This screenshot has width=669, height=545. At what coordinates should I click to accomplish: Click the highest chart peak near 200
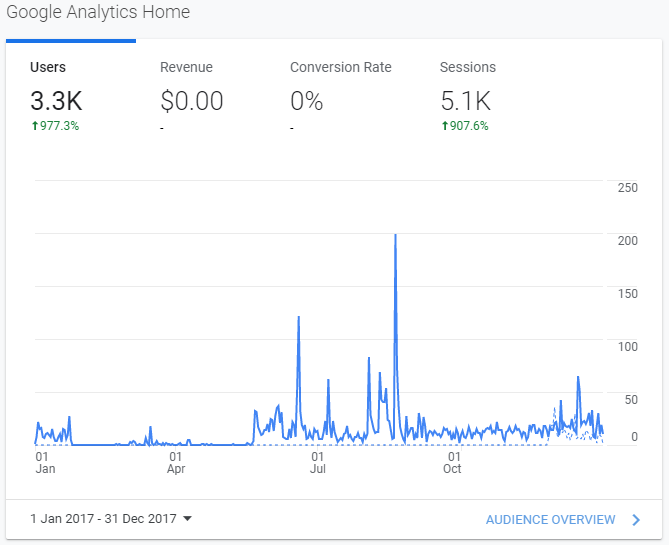pyautogui.click(x=396, y=235)
